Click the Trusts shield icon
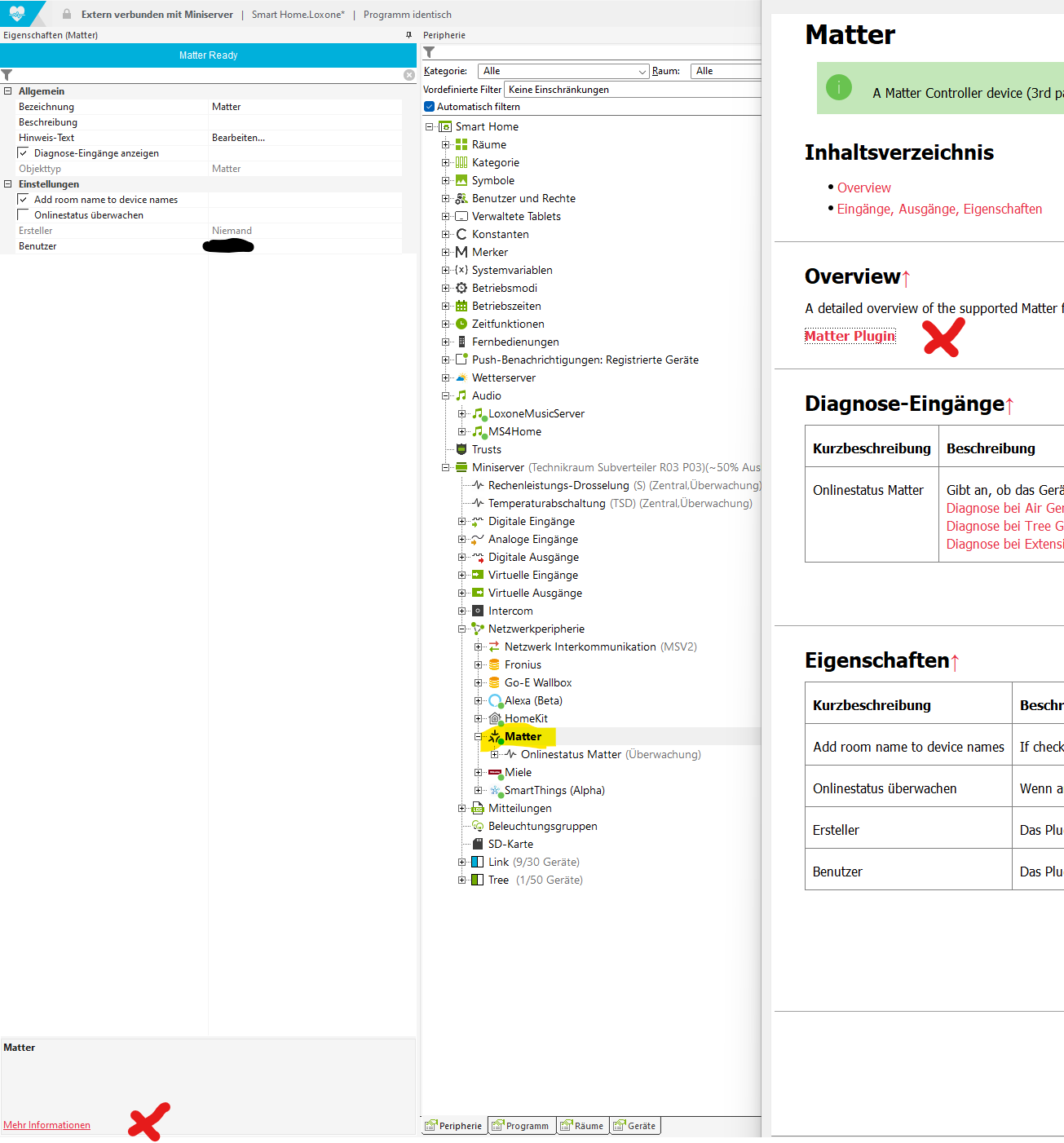The image size is (1064, 1143). (461, 449)
